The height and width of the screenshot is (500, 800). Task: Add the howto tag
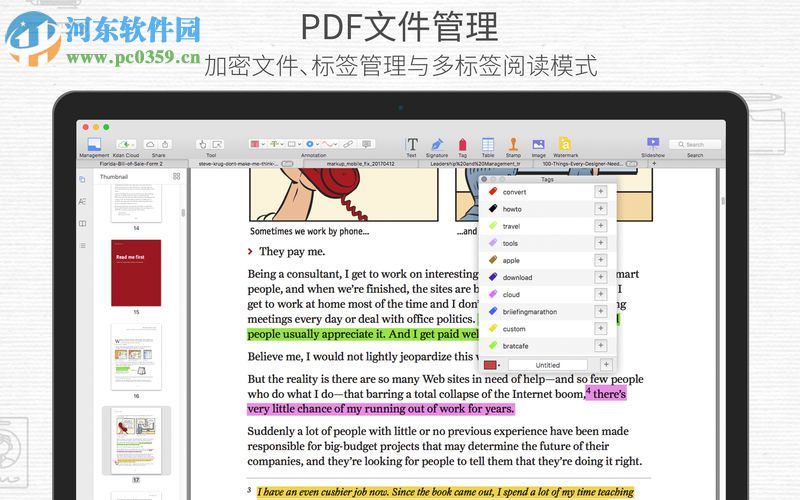601,209
